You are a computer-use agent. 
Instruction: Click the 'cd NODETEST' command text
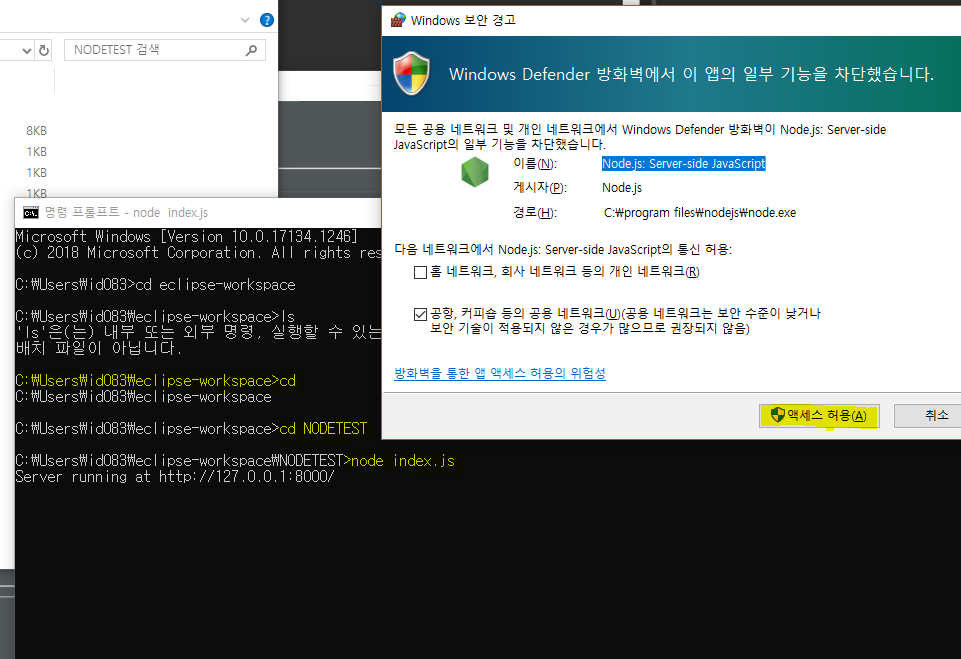click(323, 429)
